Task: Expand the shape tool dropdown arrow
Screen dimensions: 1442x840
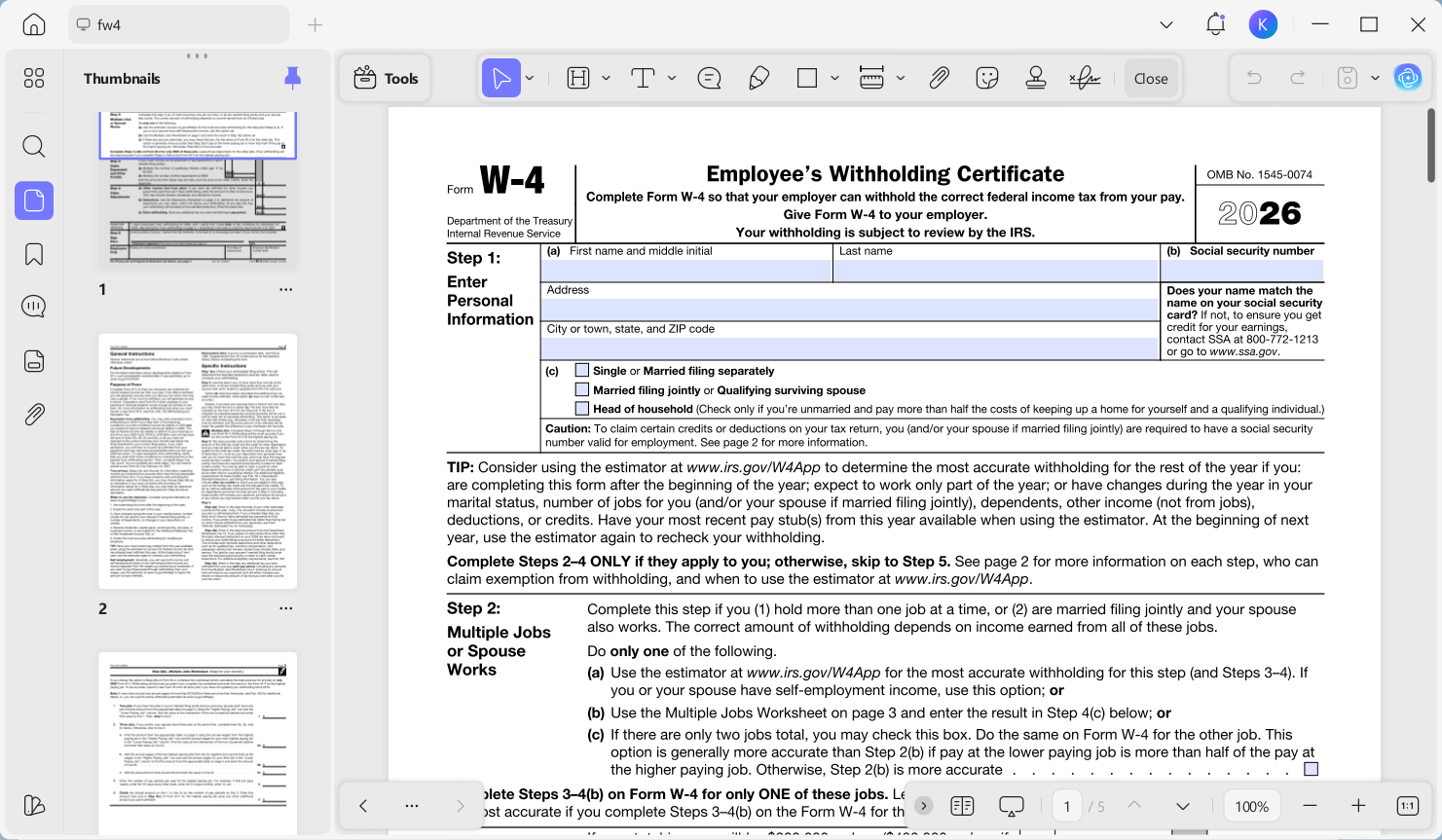Action: click(x=834, y=78)
